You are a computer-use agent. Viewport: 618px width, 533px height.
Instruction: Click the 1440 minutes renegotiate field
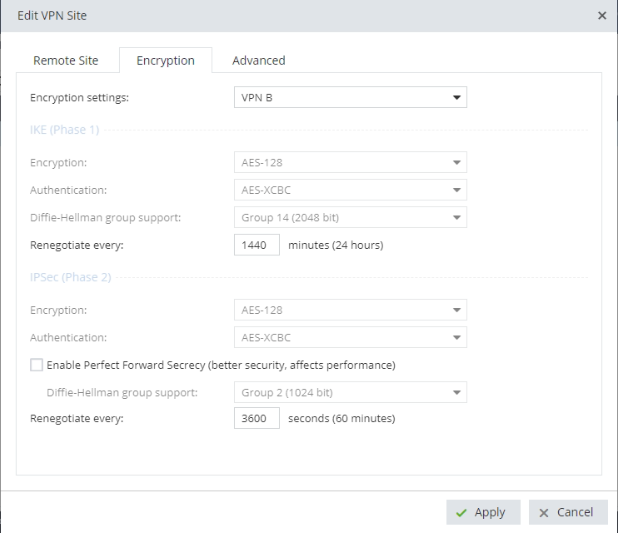pyautogui.click(x=257, y=244)
